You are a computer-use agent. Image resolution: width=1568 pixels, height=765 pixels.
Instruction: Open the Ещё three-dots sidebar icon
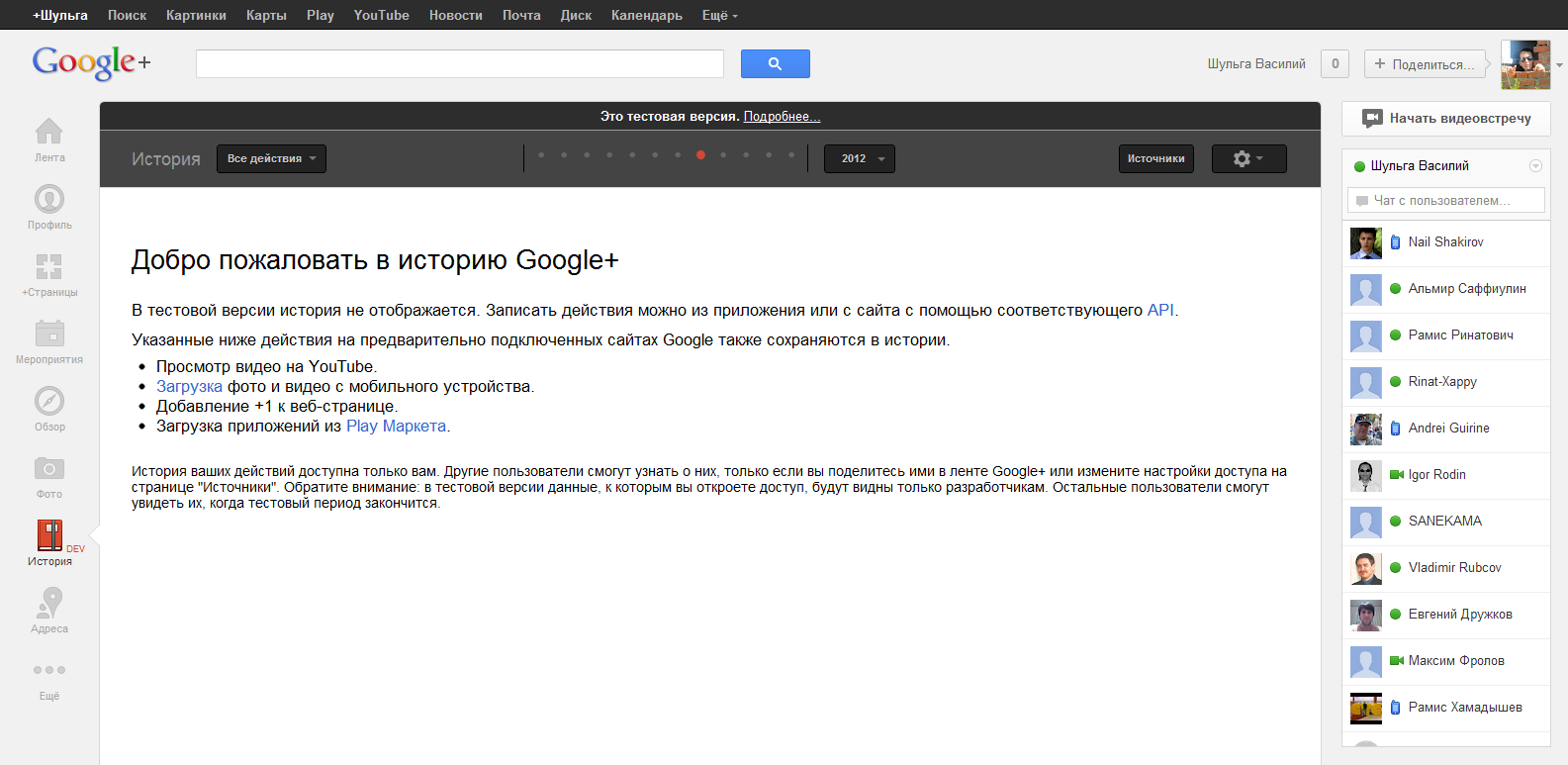click(x=49, y=670)
